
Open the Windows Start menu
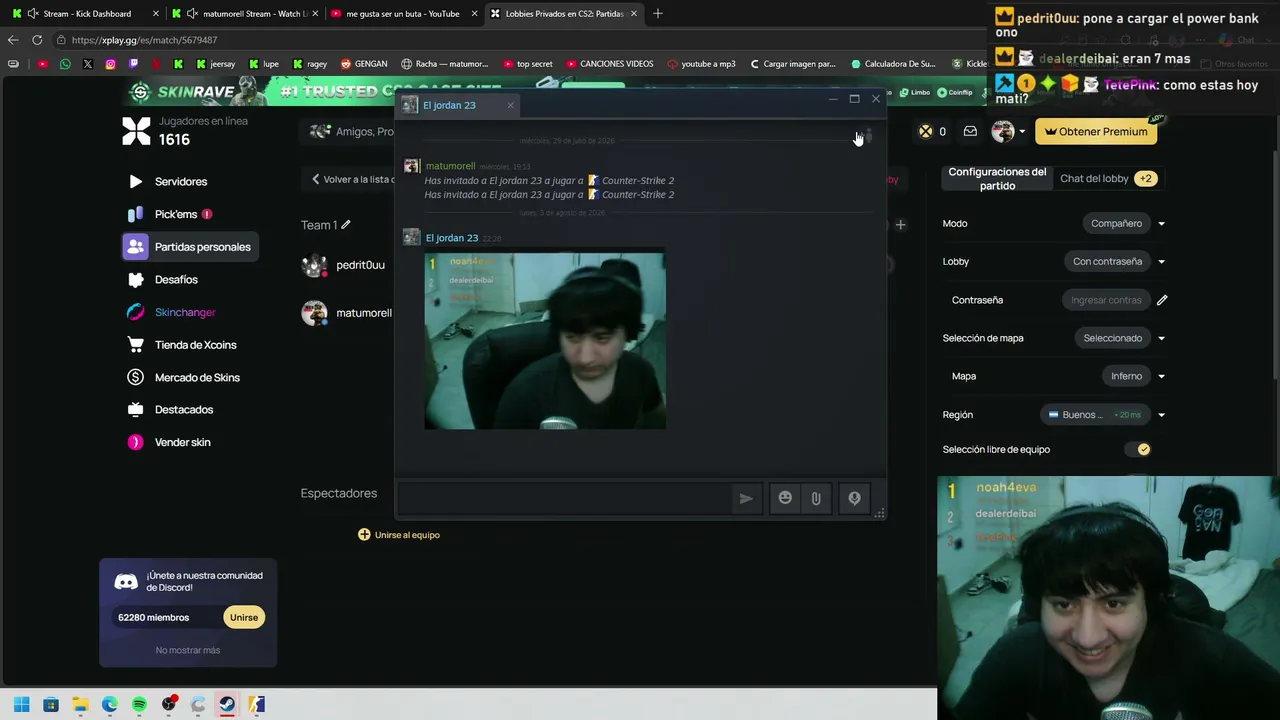[x=21, y=705]
